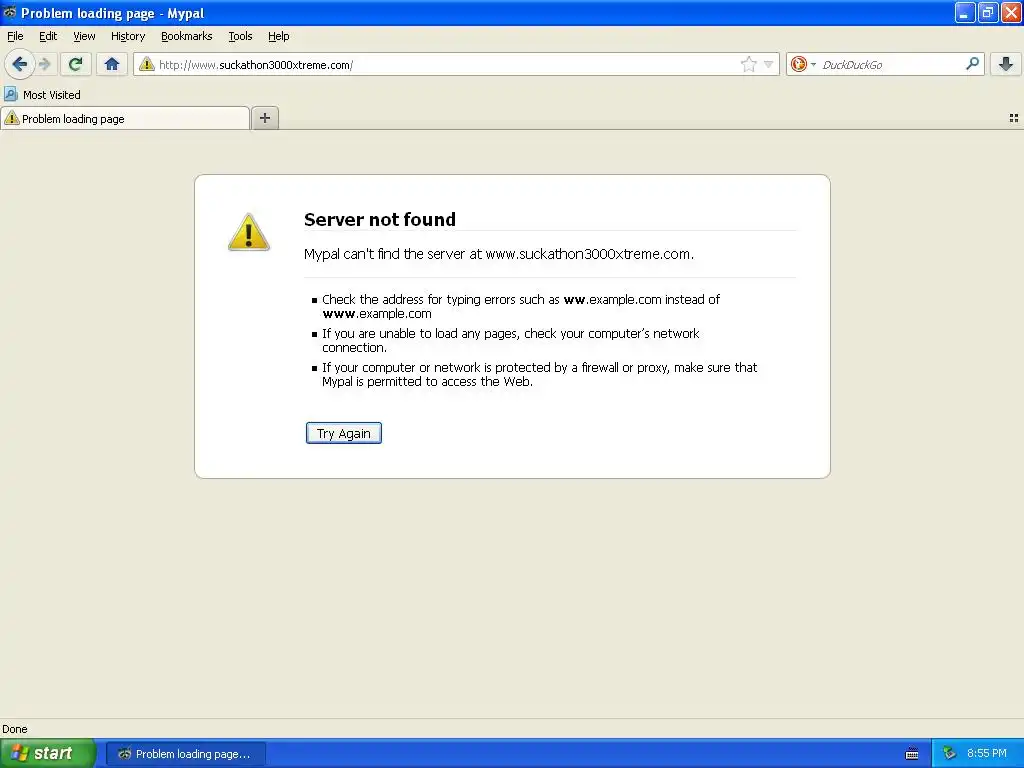Click the Try Again button
Image resolution: width=1024 pixels, height=768 pixels.
(344, 433)
